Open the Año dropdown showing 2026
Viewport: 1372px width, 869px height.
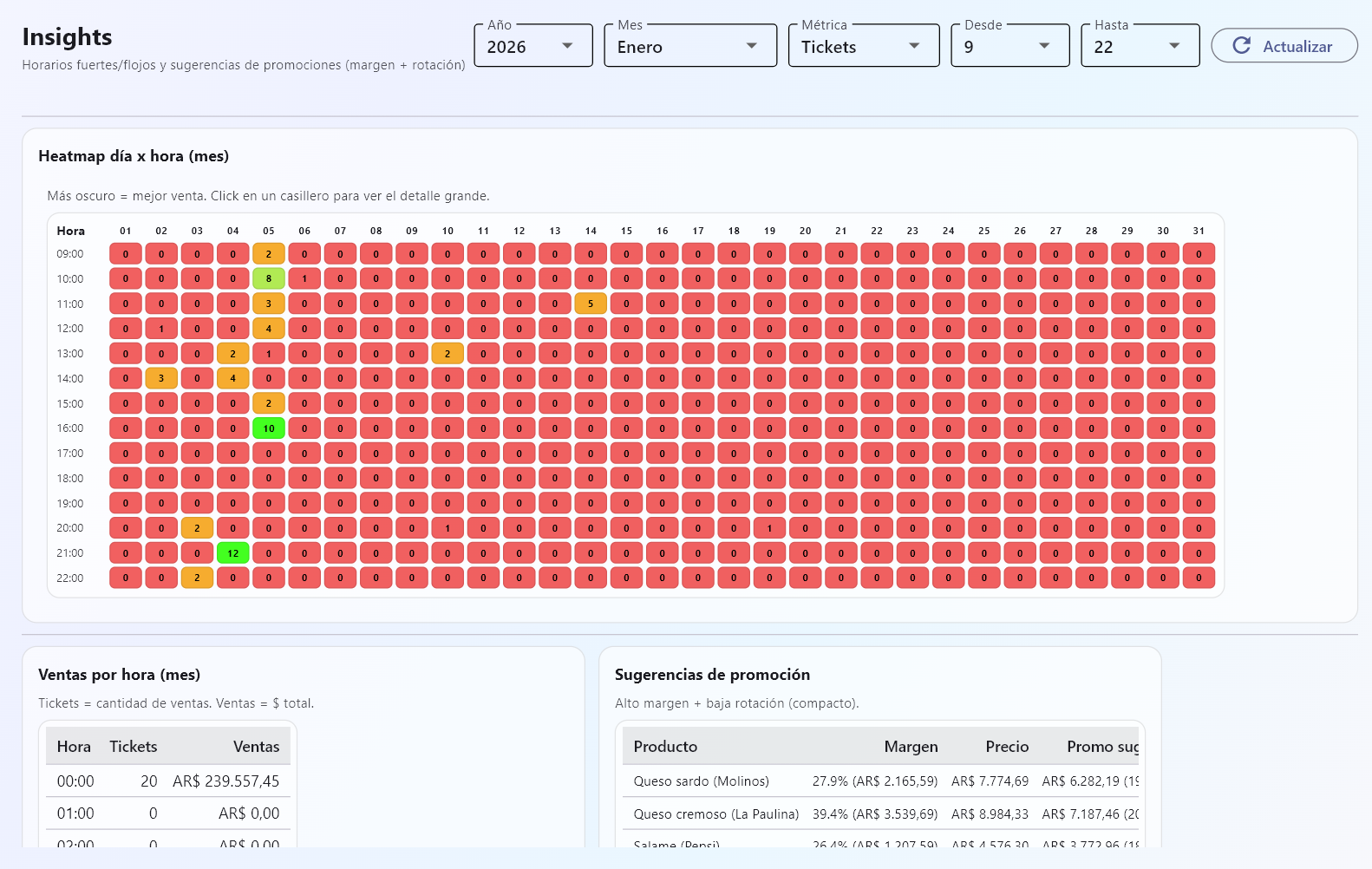[x=532, y=46]
